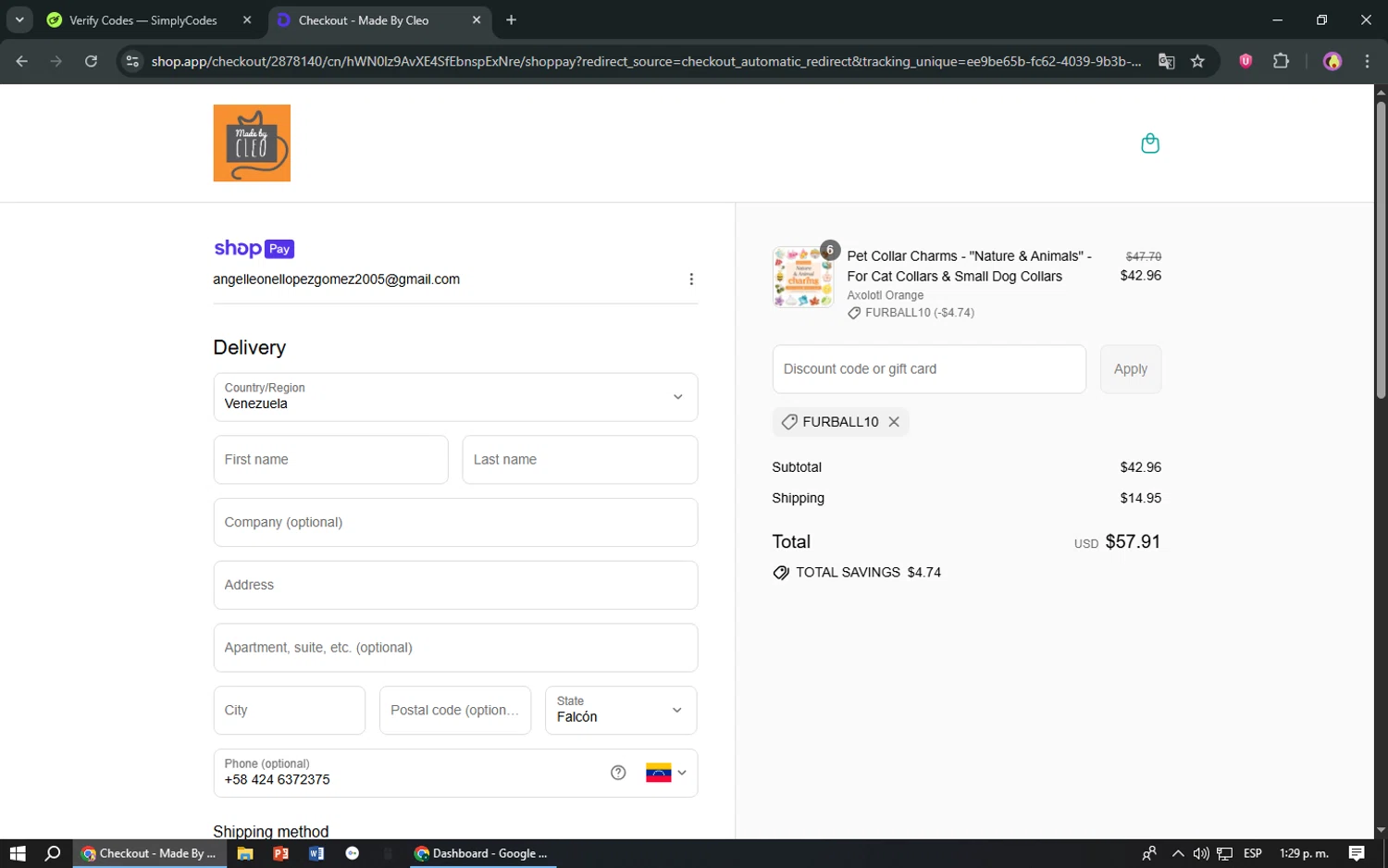Show hidden system tray icons
This screenshot has width=1388, height=868.
[x=1177, y=853]
